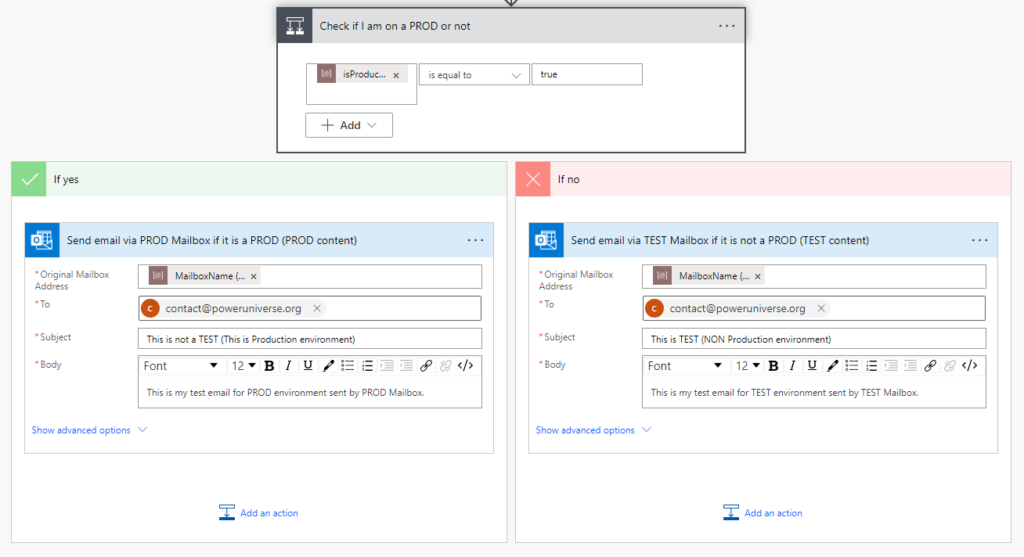
Task: Click code view icon in TEST email body
Action: tap(969, 366)
